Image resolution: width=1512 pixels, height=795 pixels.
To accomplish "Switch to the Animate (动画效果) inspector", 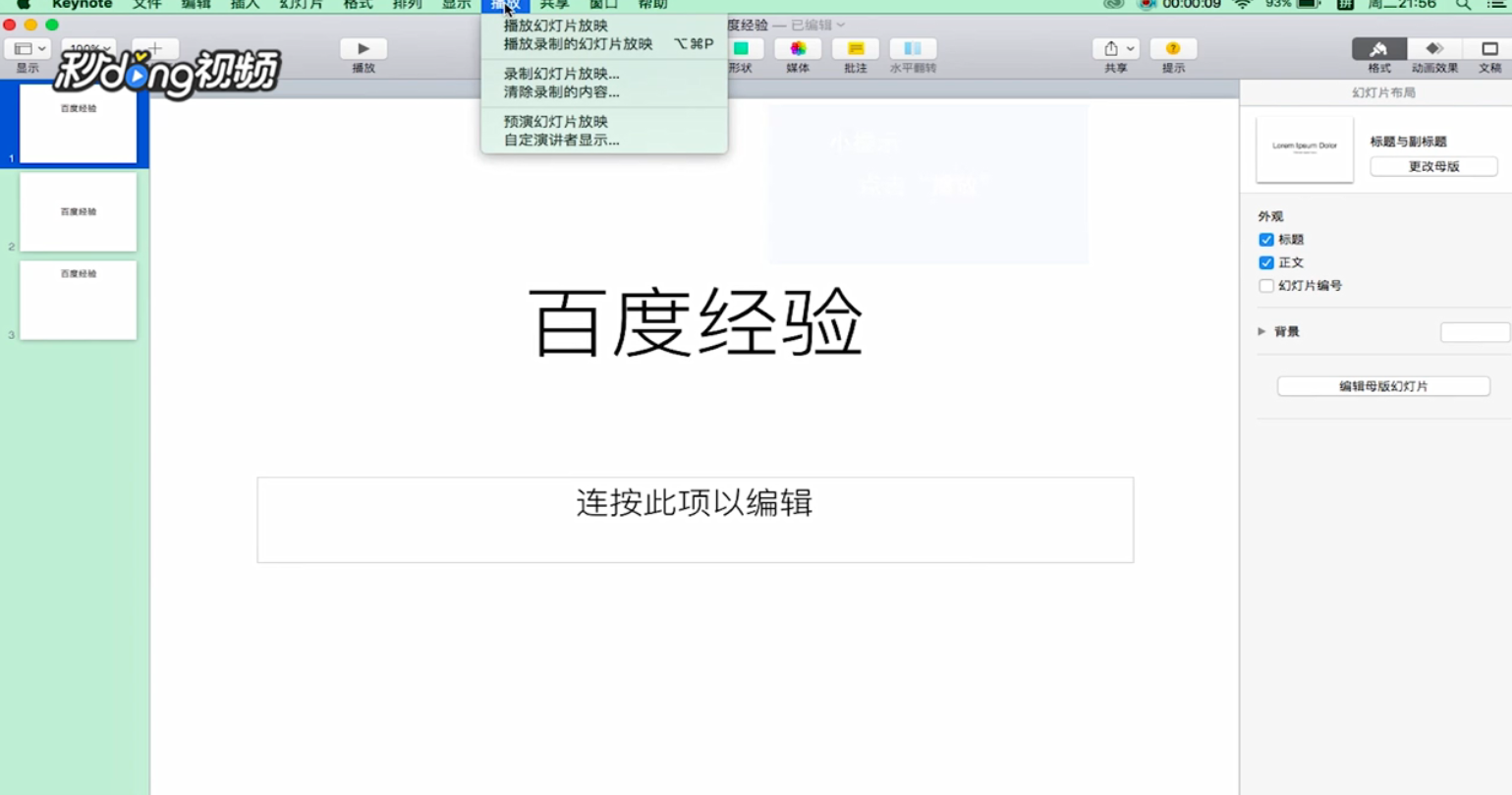I will tap(1434, 48).
